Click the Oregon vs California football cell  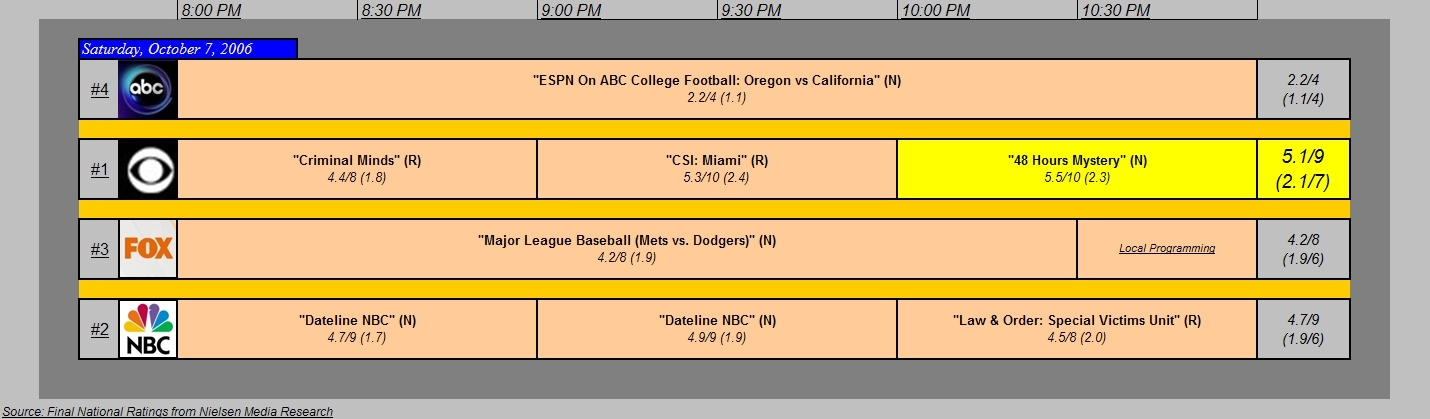tap(716, 89)
